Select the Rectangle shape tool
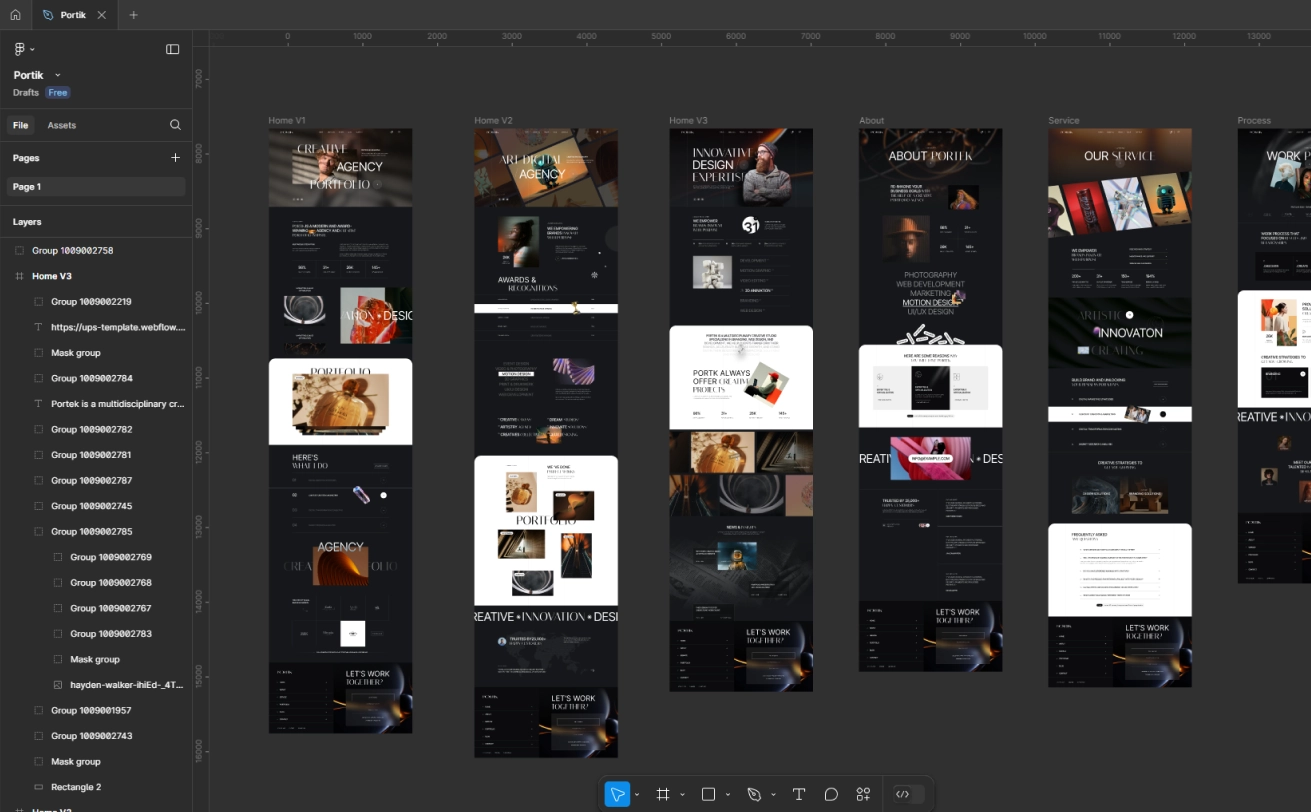The height and width of the screenshot is (812, 1311). coord(708,794)
